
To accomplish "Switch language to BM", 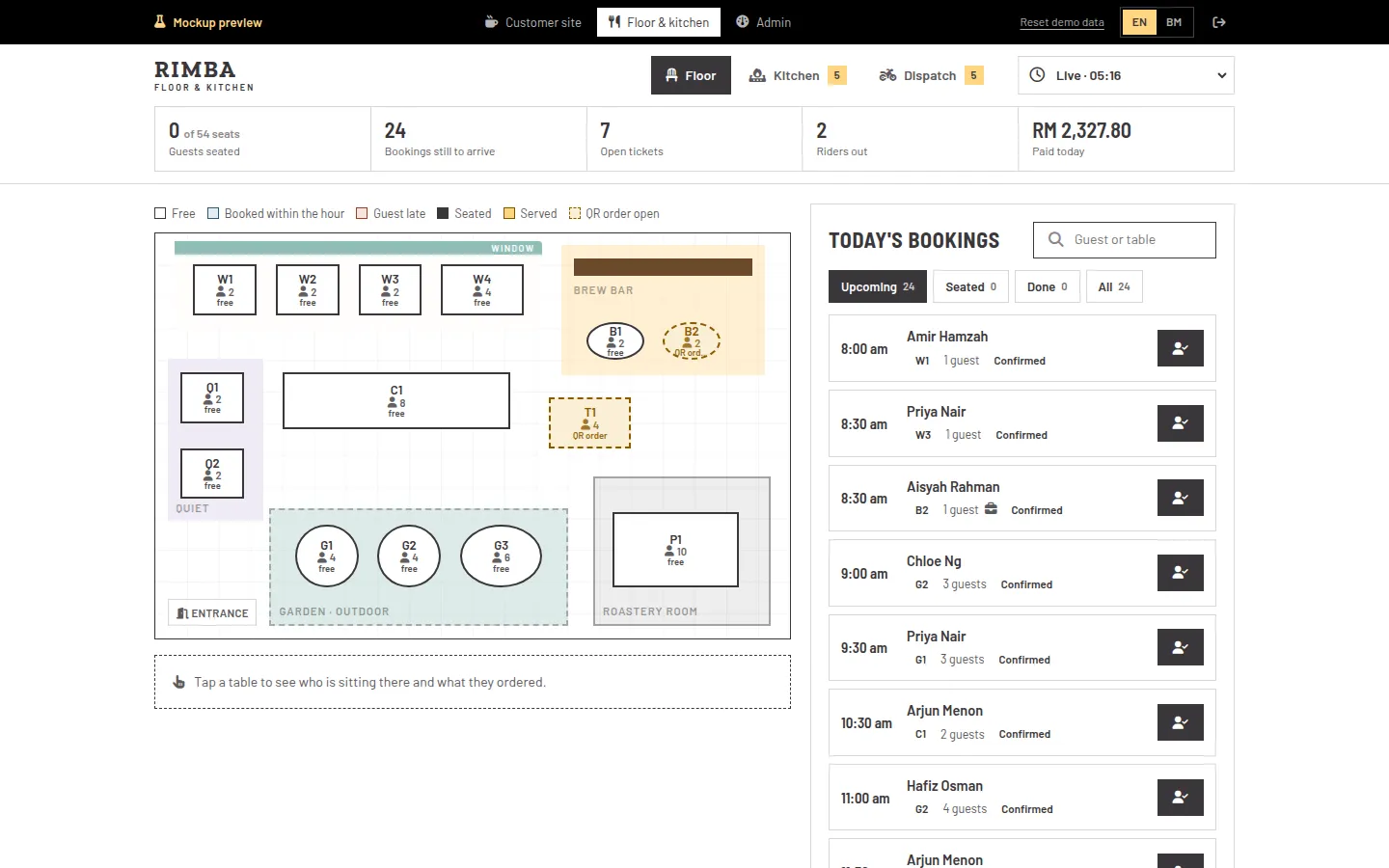I will click(x=1174, y=22).
